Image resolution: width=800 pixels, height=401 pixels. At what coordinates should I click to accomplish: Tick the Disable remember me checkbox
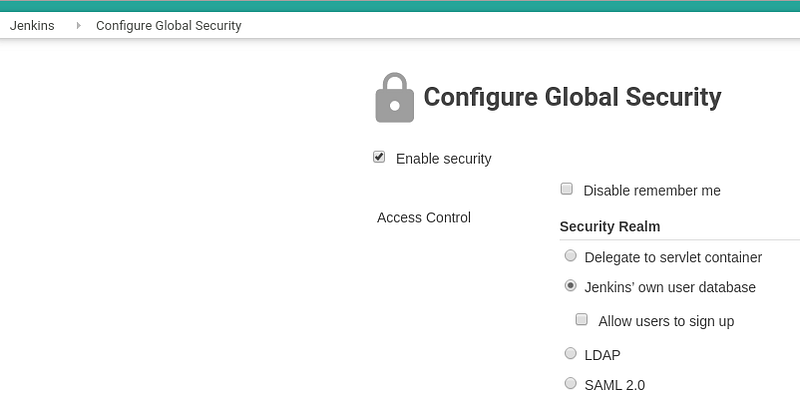pos(566,189)
